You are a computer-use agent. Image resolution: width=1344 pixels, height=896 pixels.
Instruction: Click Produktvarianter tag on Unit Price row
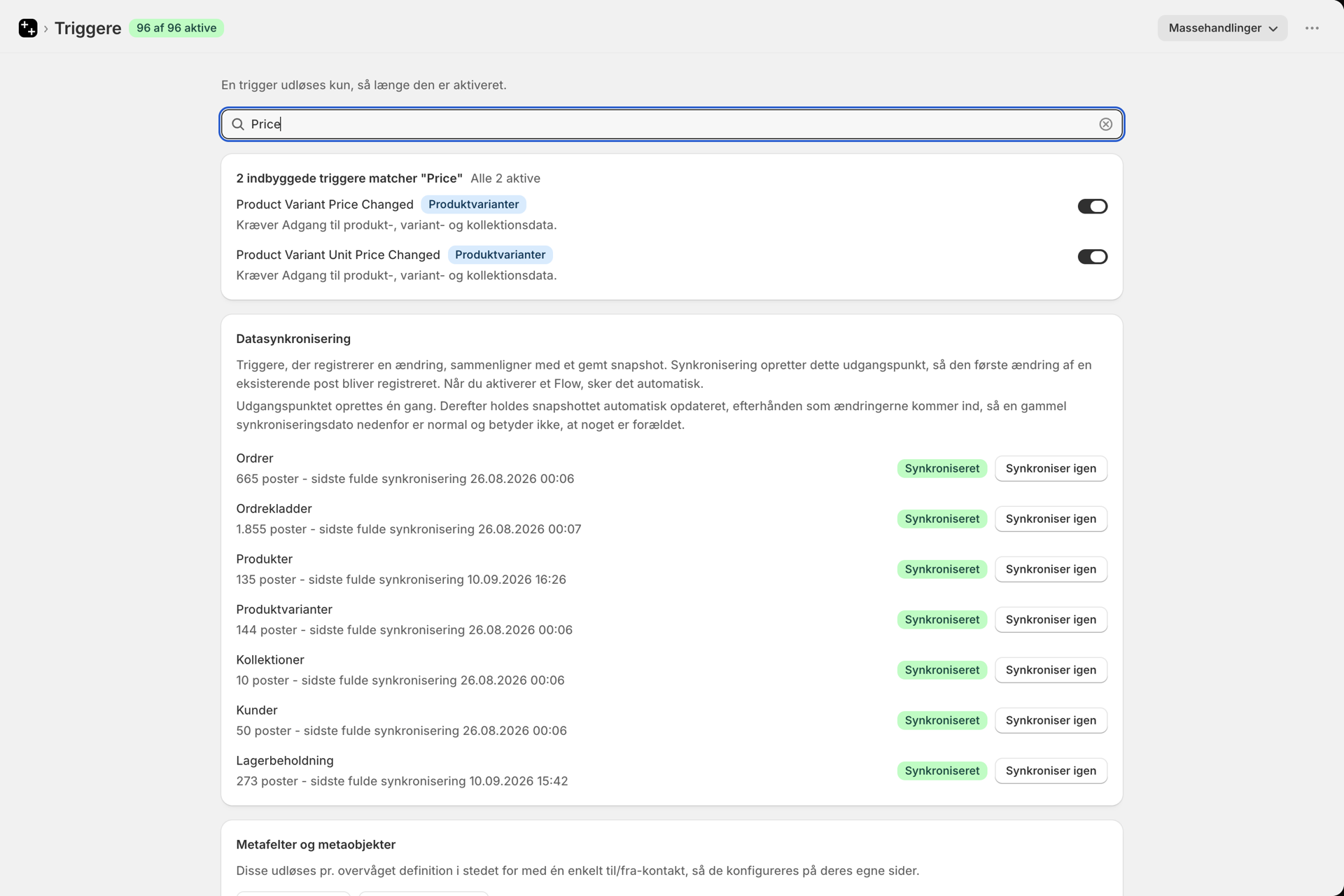pos(500,255)
